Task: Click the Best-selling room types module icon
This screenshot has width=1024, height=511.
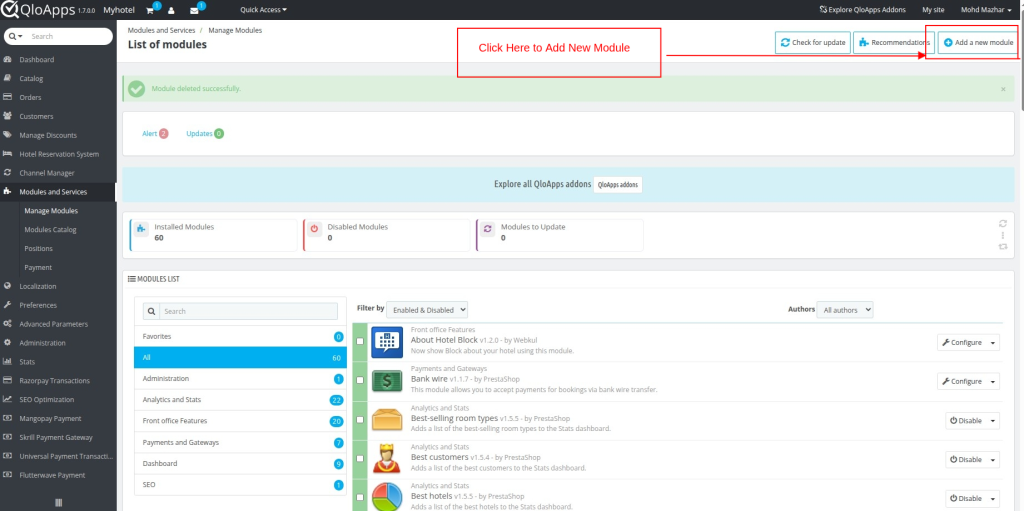Action: (x=387, y=420)
